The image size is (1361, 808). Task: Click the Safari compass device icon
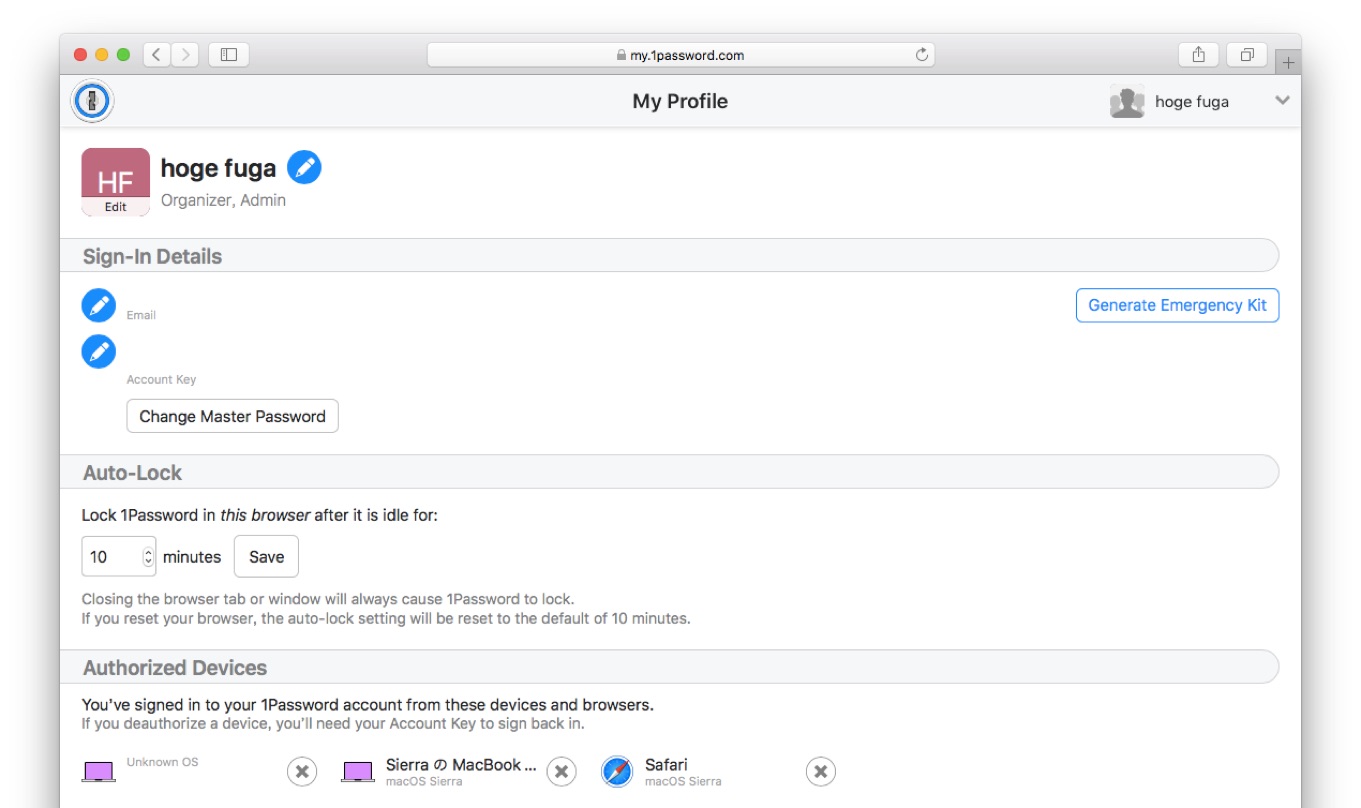click(x=617, y=771)
